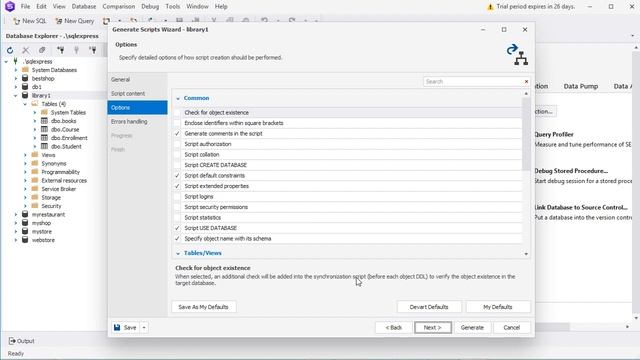Clear the options search with red X
This screenshot has height=360, width=640.
tap(526, 82)
